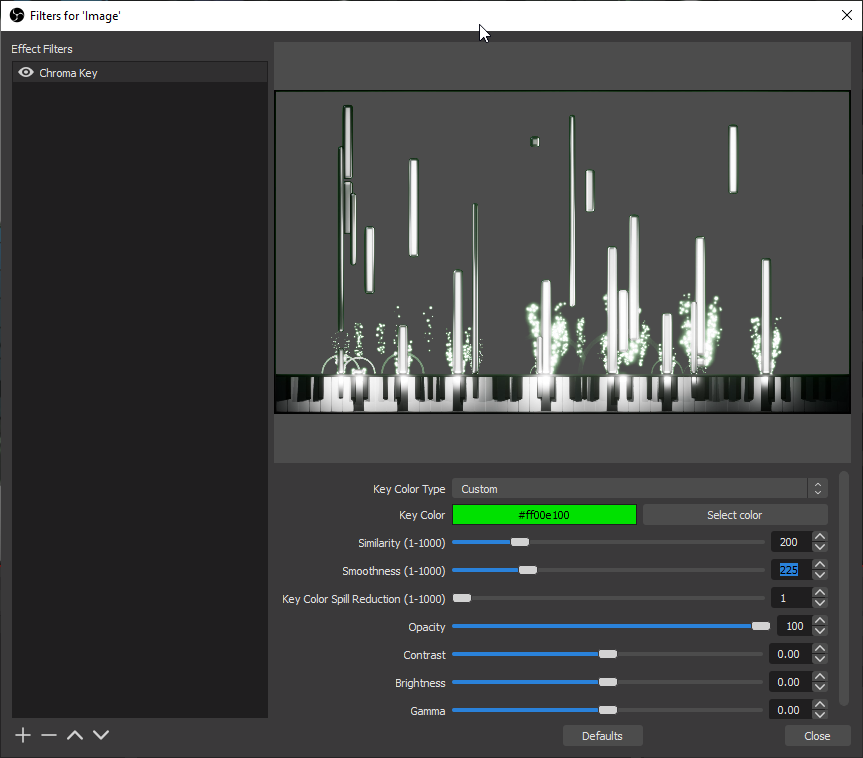Add a new effect filter with plus icon
Screen dimensions: 863x758
23,735
